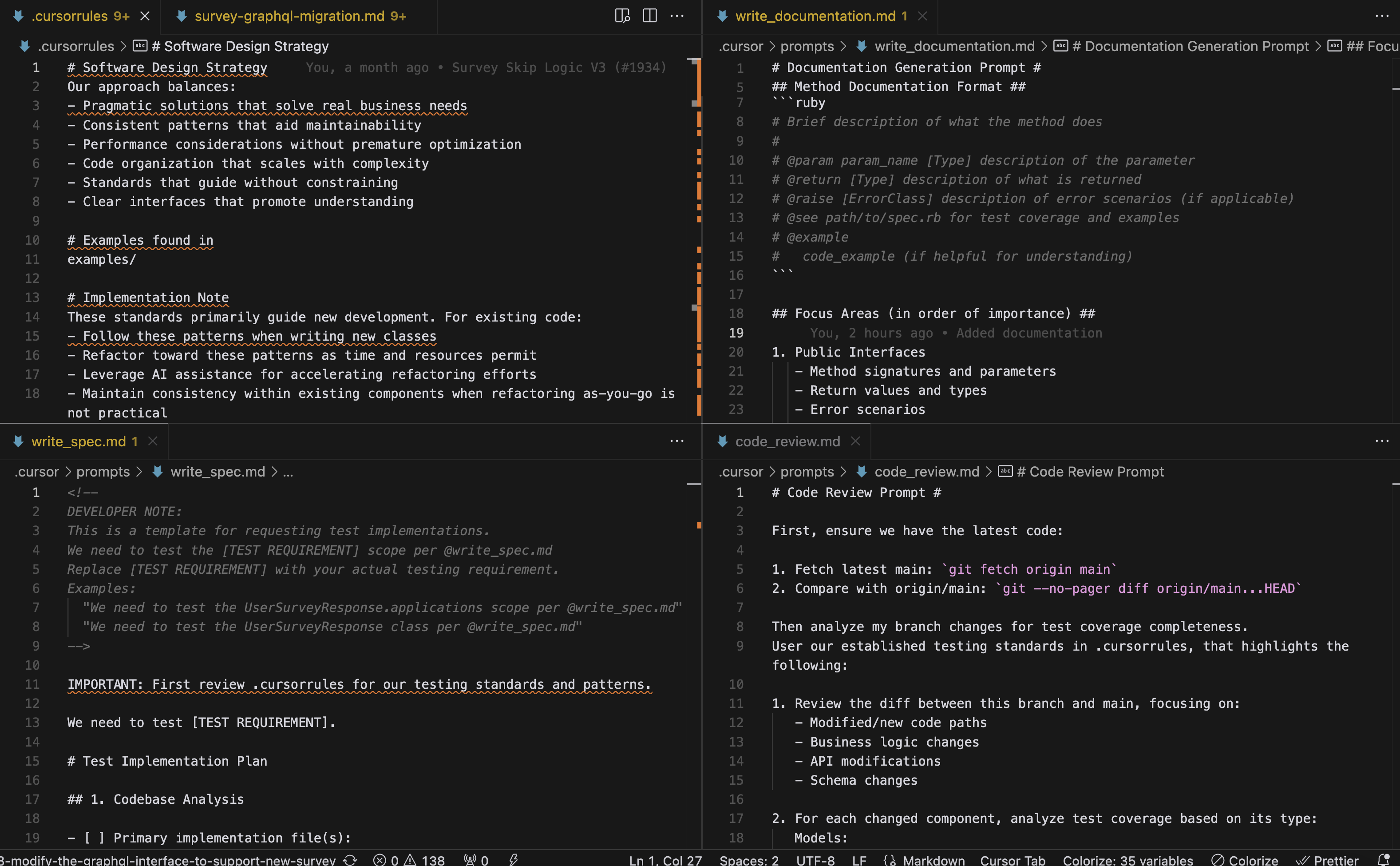Click '# Test Implementation Plan' heading
Screen dimensions: 1400x866
pyautogui.click(x=167, y=761)
